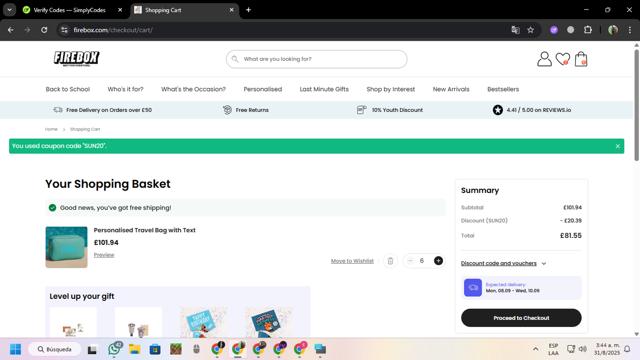
Task: Click the Firebox logo
Action: coord(76,58)
